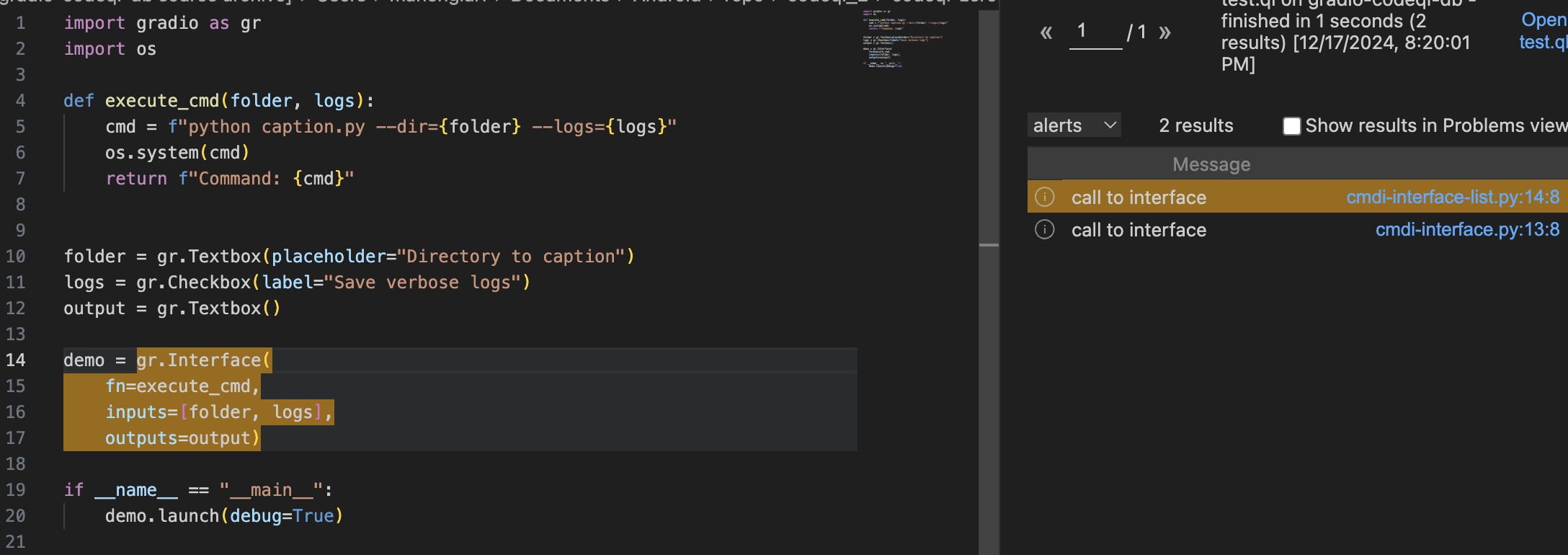The image size is (1568, 555).
Task: Open cmdi-interface-list.py:14:8 location link
Action: 1452,197
